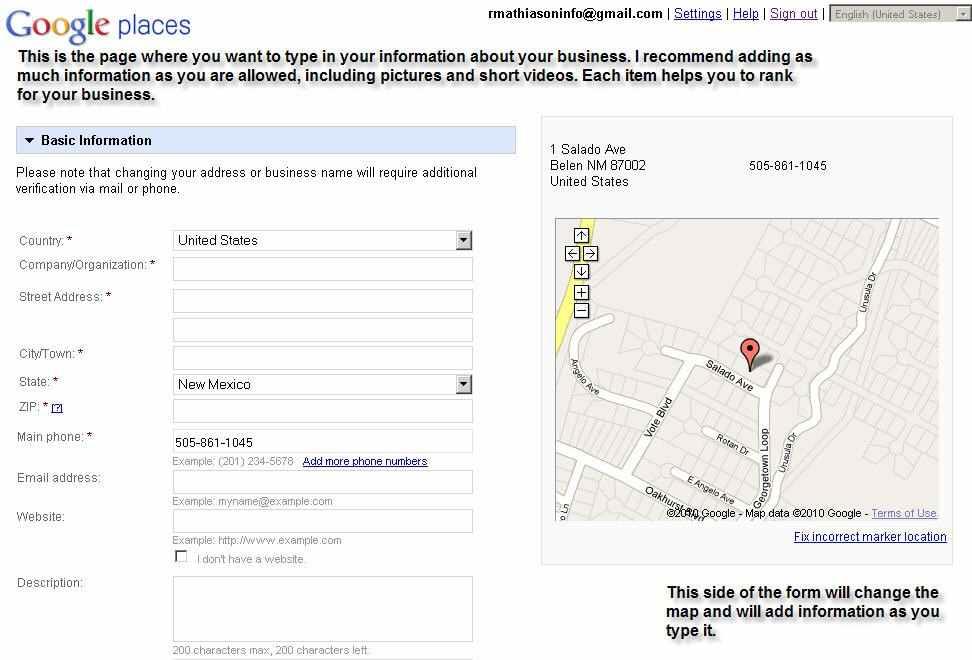Pan the map up with the arrow
The image size is (972, 660).
[x=581, y=236]
